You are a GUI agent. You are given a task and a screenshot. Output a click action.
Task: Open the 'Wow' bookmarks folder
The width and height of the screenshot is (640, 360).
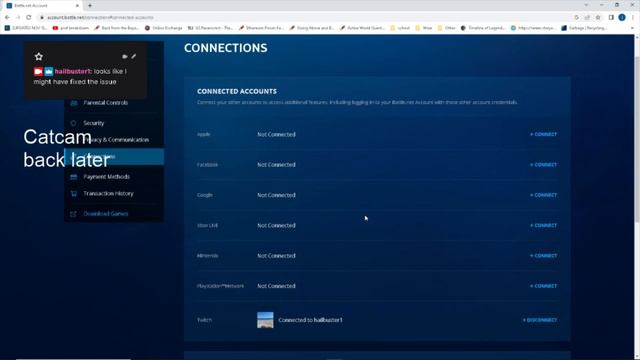point(424,28)
